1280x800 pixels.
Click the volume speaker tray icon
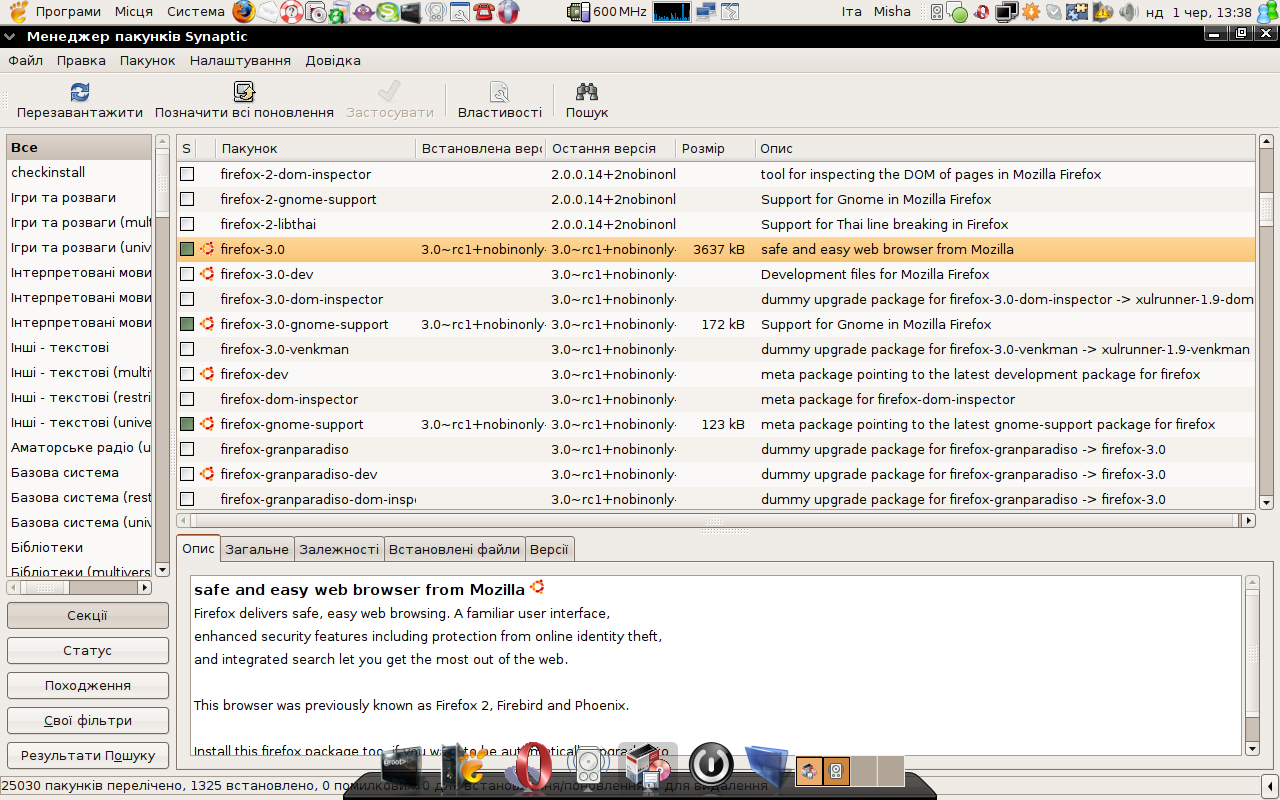(1128, 12)
